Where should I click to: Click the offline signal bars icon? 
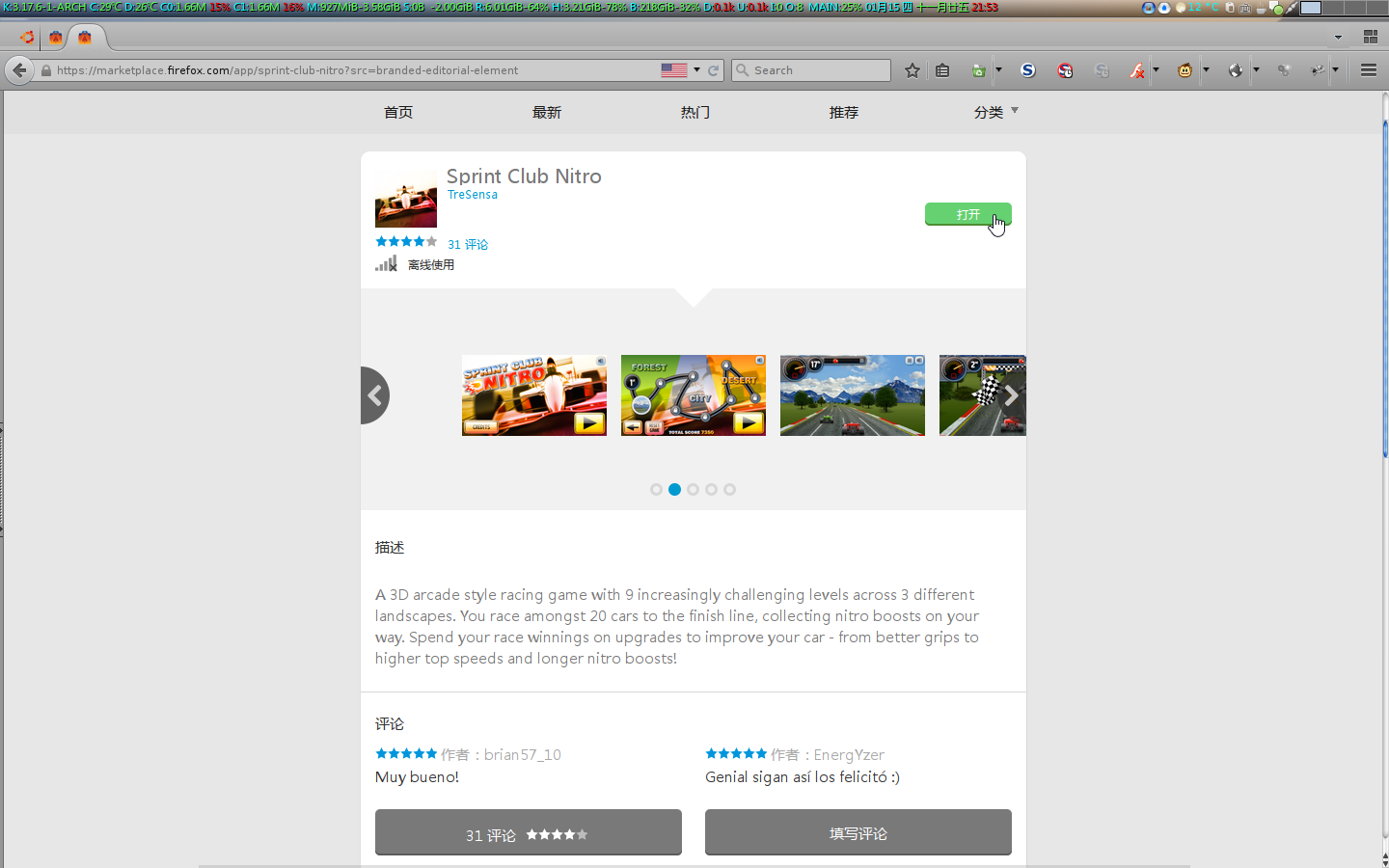[x=387, y=263]
